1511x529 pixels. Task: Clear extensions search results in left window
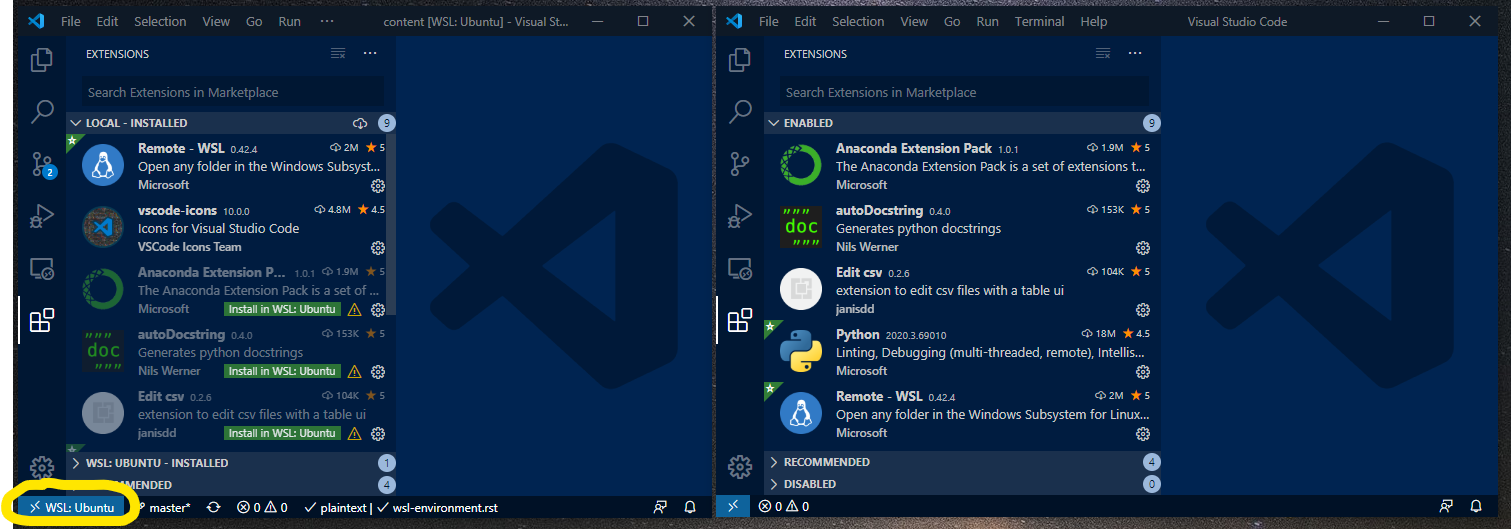[338, 54]
